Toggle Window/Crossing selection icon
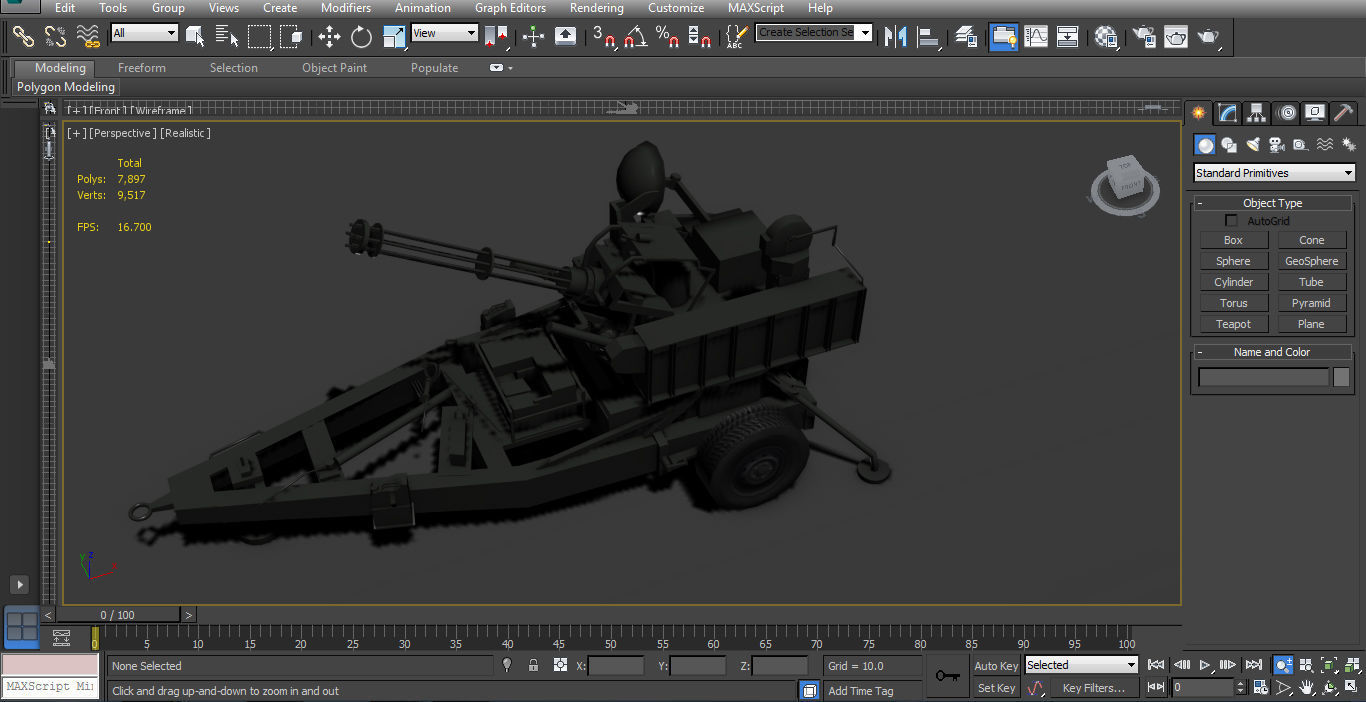The image size is (1366, 702). [x=291, y=37]
